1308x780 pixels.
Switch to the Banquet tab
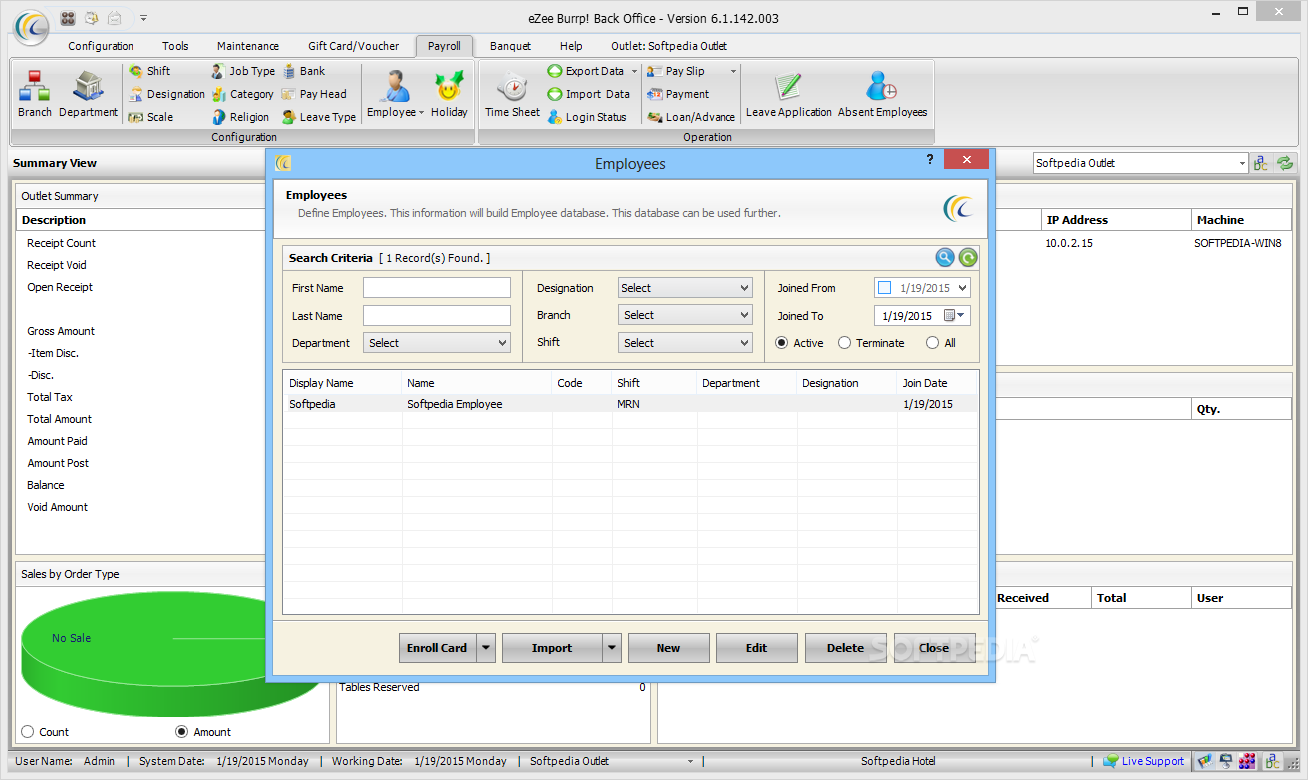(510, 46)
